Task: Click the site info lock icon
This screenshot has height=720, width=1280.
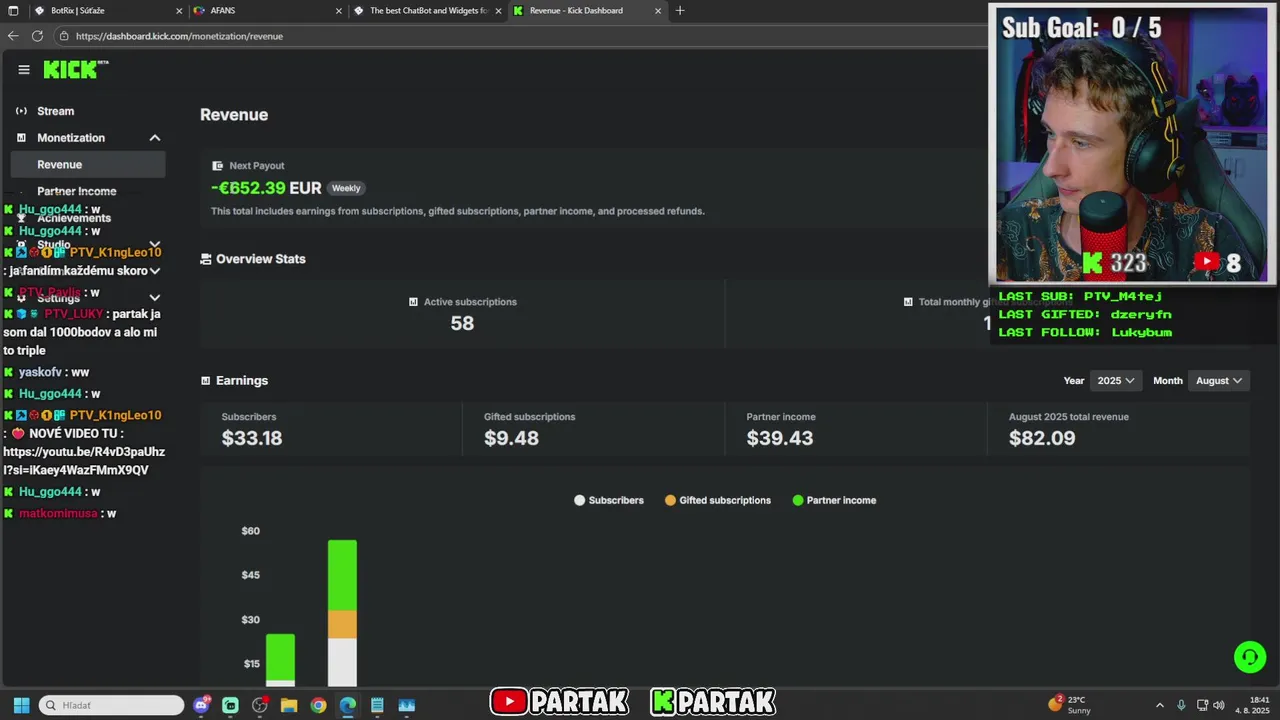Action: [x=64, y=36]
